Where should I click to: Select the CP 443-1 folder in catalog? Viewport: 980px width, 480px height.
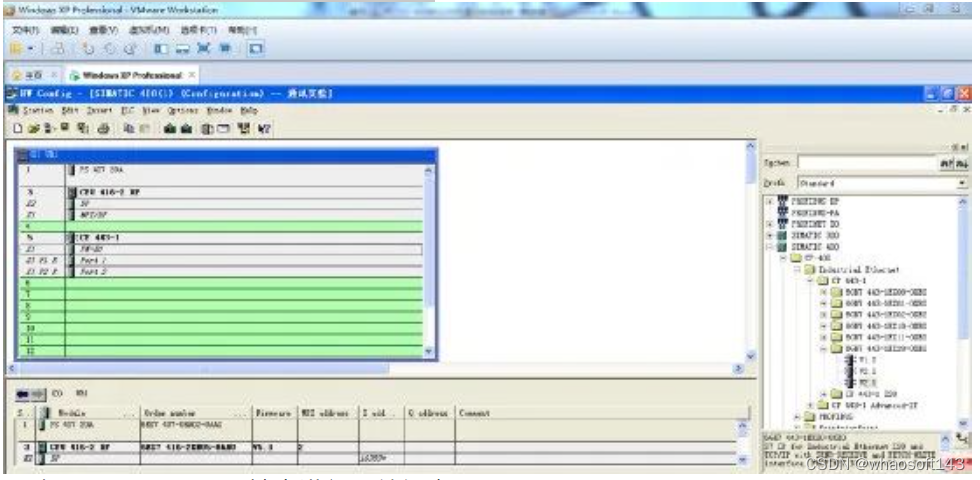849,281
